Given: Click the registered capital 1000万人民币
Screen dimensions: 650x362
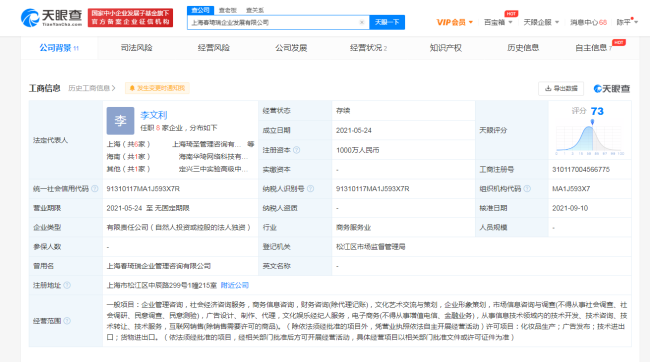Looking at the screenshot, I should point(357,150).
